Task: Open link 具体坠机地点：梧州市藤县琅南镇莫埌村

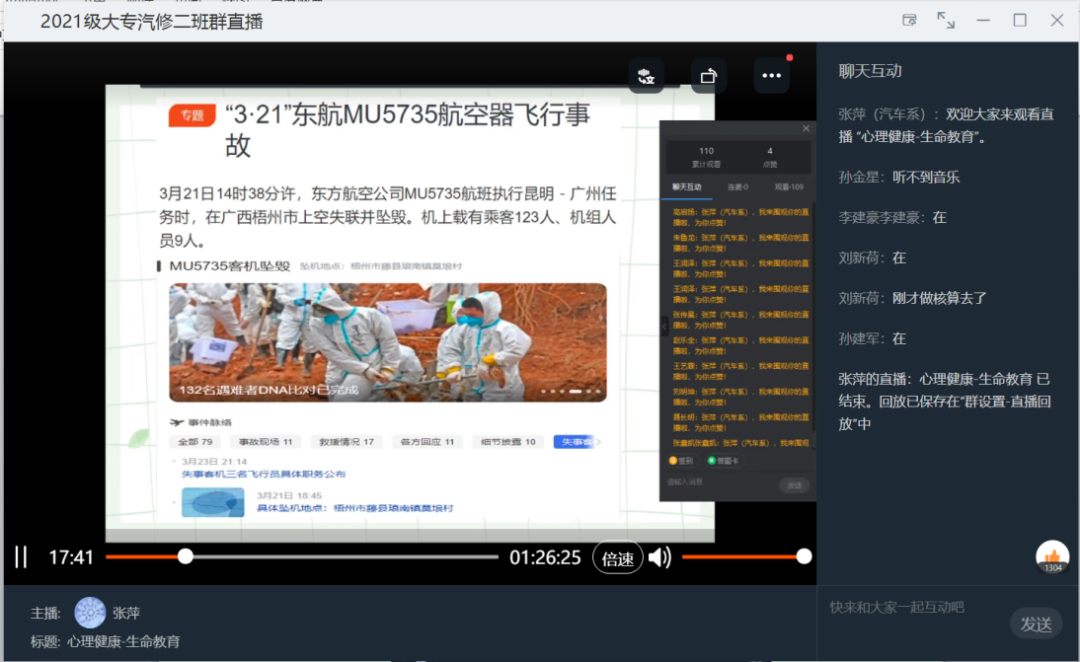Action: pyautogui.click(x=355, y=508)
